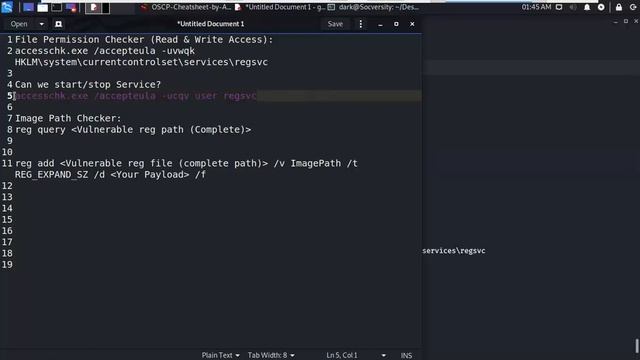Screen dimensions: 640x360
Task: Minimize the gedit window
Action: click(380, 24)
